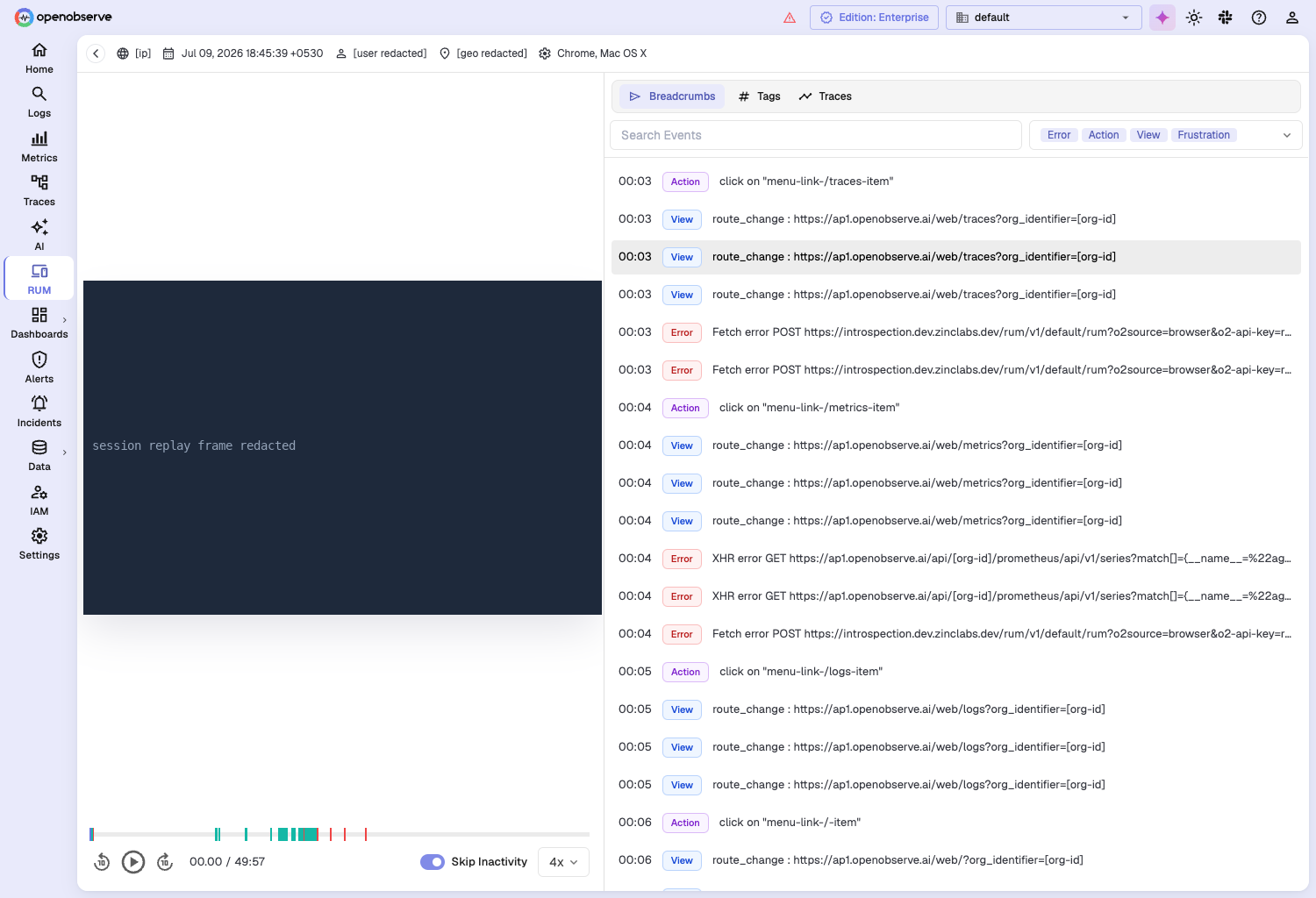This screenshot has width=1316, height=898.
Task: Open Incidents in sidebar
Action: [39, 412]
